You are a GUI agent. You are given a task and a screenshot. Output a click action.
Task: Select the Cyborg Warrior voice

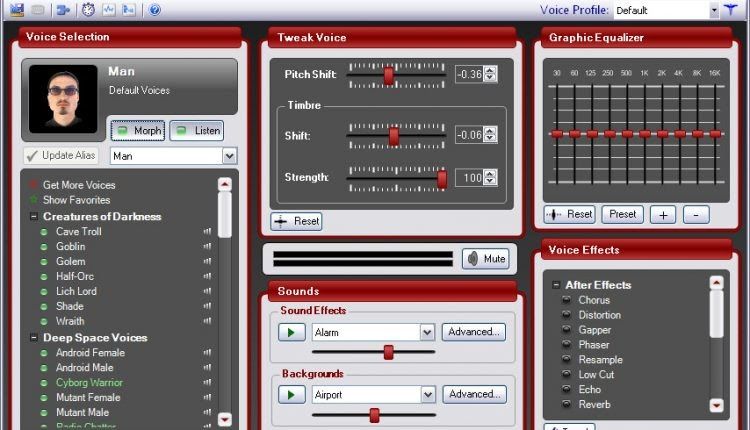(x=89, y=382)
